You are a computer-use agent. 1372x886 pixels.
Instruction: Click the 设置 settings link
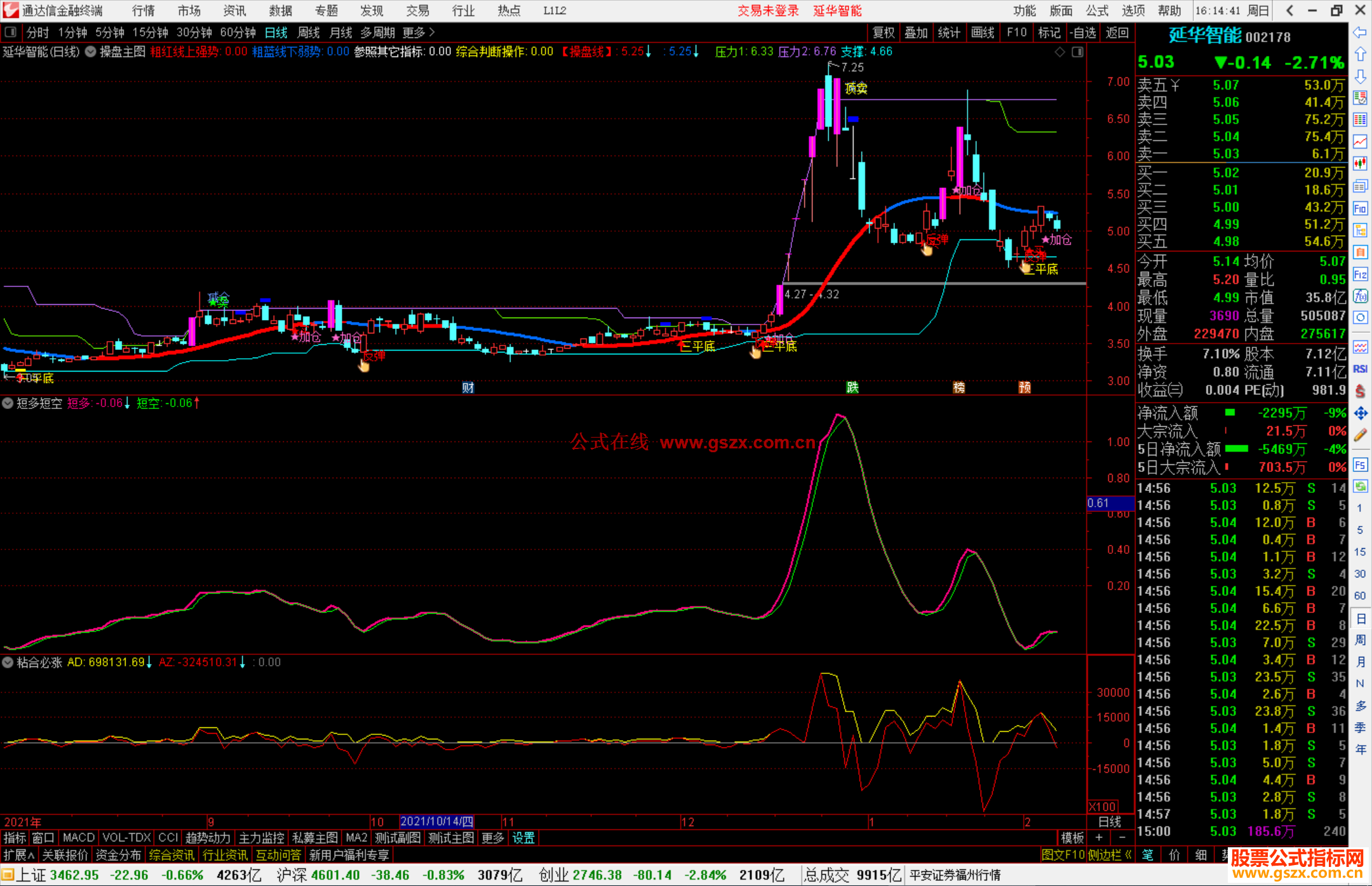523,838
